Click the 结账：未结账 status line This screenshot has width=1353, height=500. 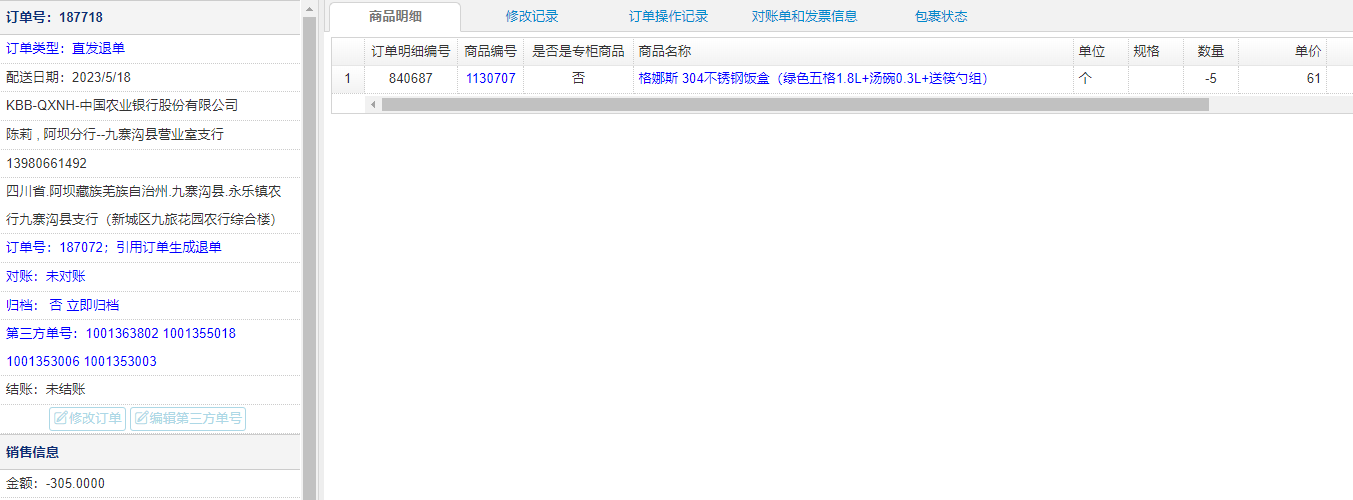[46, 390]
